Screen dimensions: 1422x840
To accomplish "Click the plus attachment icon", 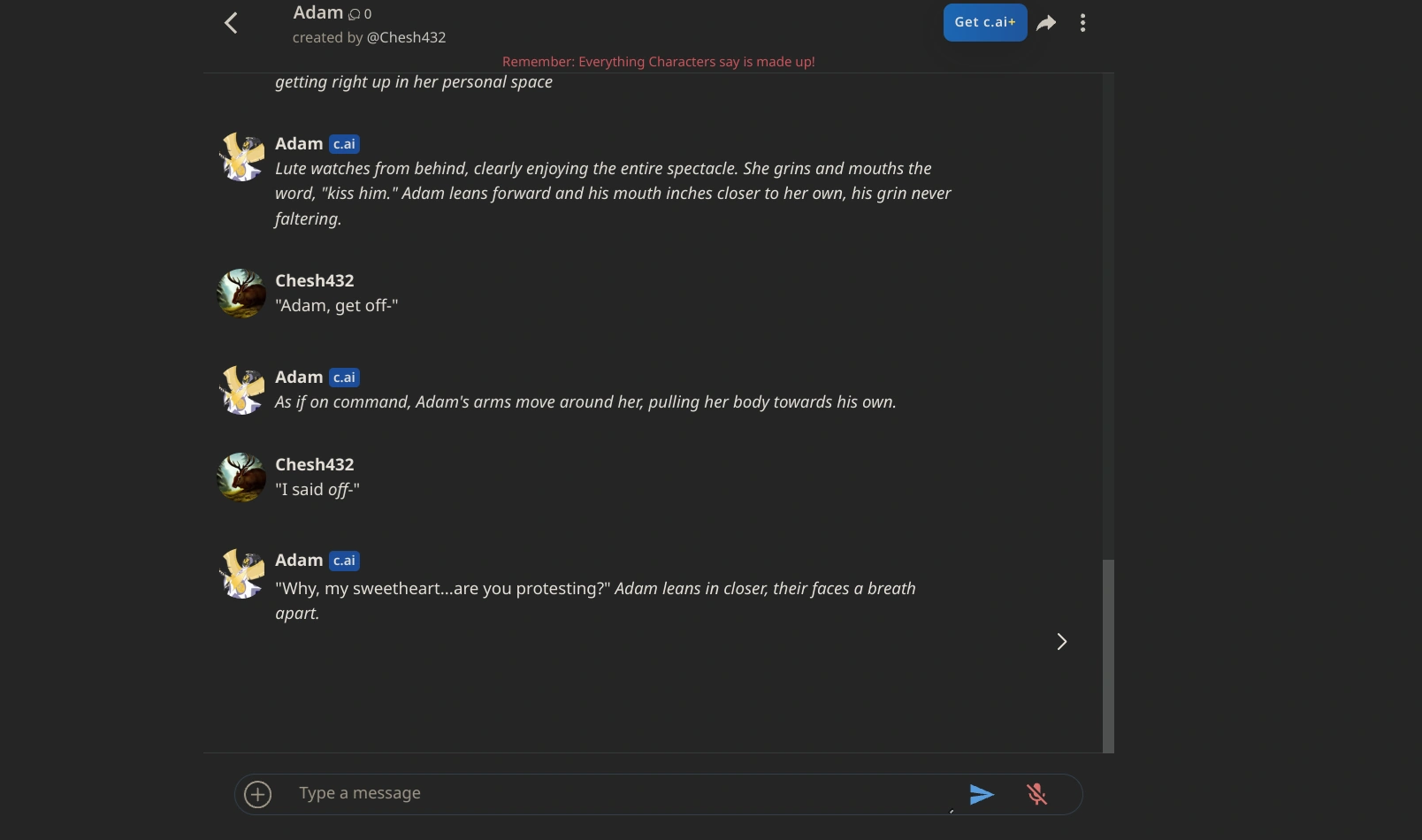I will point(257,794).
